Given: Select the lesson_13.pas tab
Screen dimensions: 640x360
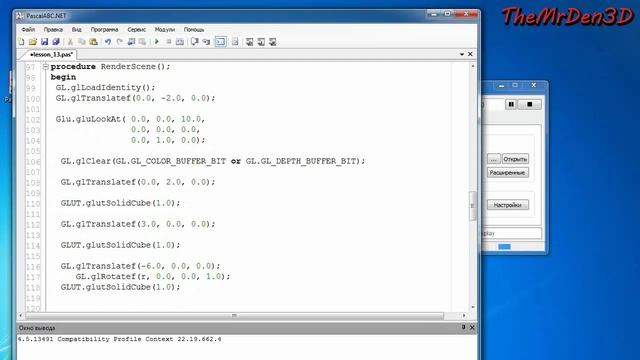Looking at the screenshot, I should coord(51,54).
